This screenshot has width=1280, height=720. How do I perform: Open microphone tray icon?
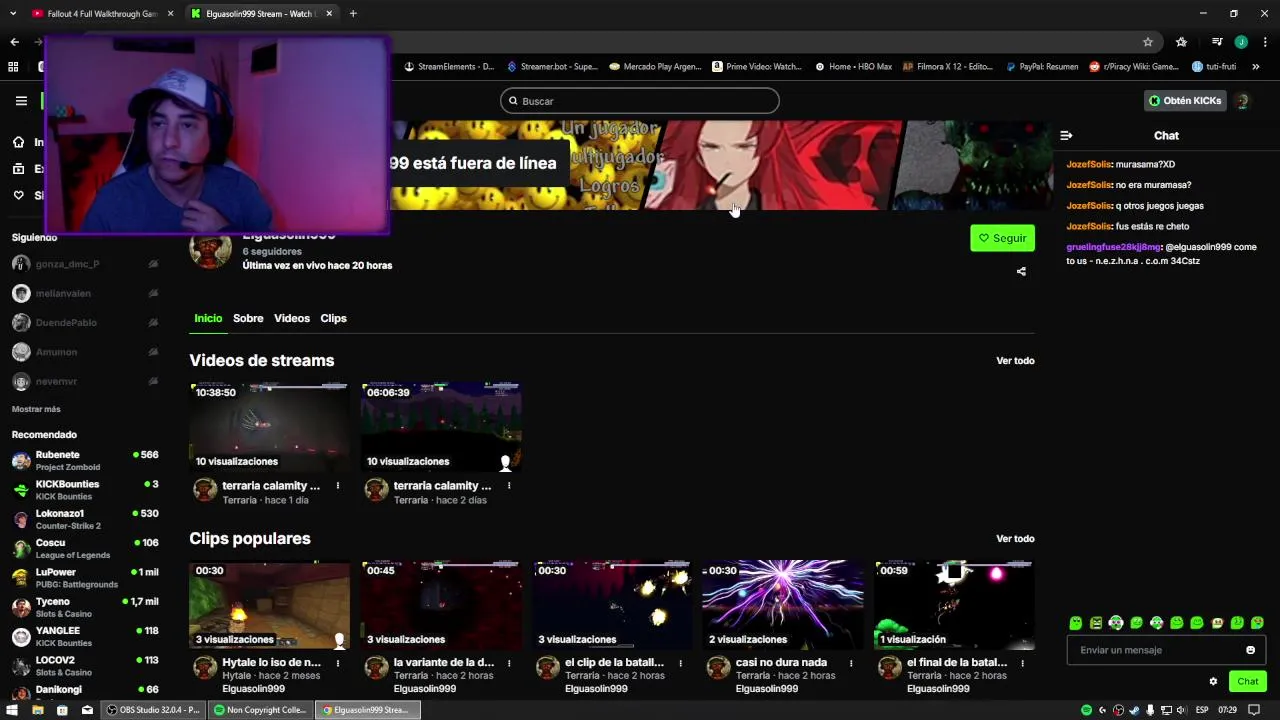coord(1150,710)
